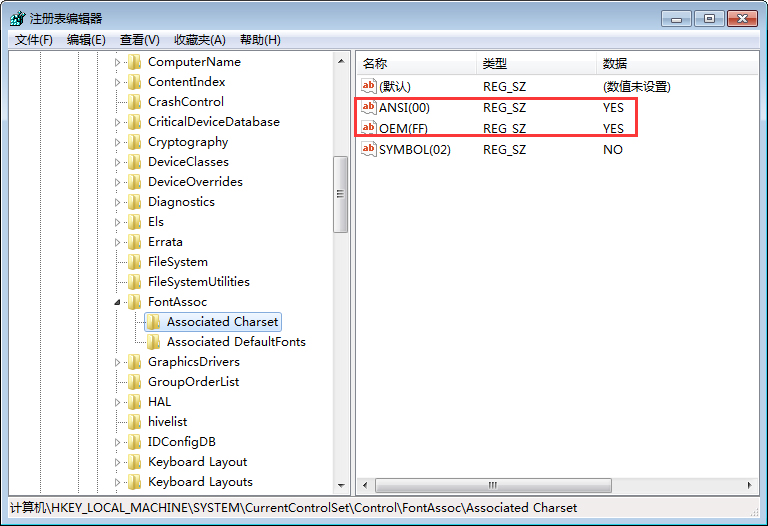Collapse the FontAssoc tree node
The width and height of the screenshot is (768, 526).
pos(117,302)
